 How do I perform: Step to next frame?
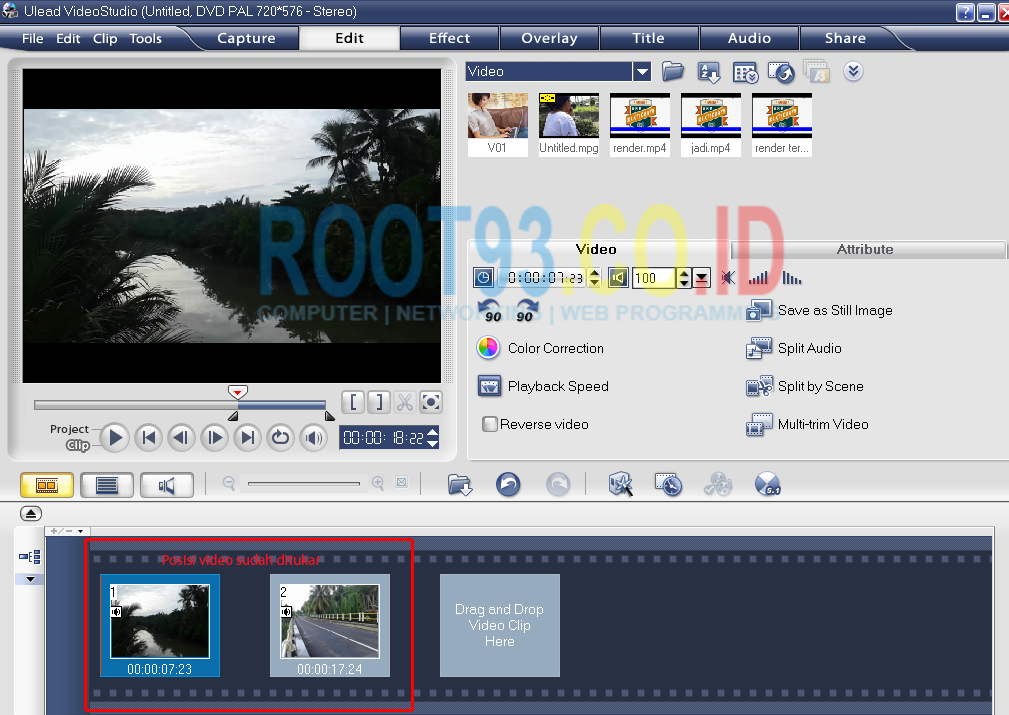point(214,438)
